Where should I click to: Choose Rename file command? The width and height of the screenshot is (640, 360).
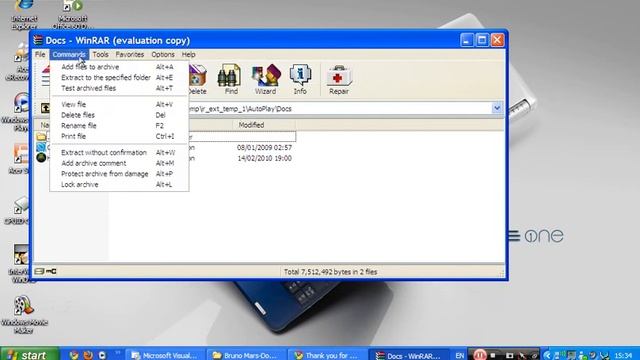(119, 126)
